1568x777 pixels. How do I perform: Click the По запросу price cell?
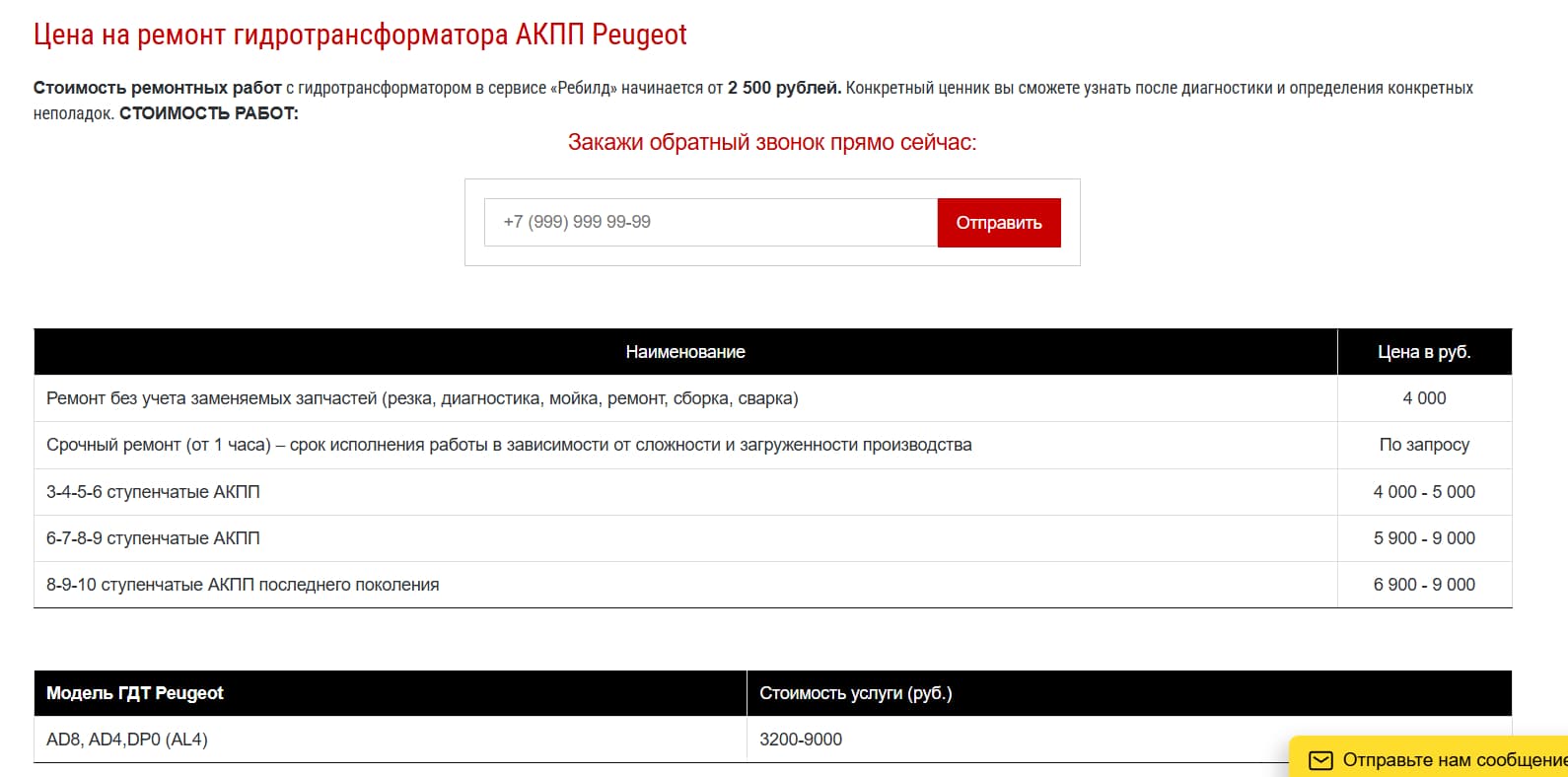1424,445
